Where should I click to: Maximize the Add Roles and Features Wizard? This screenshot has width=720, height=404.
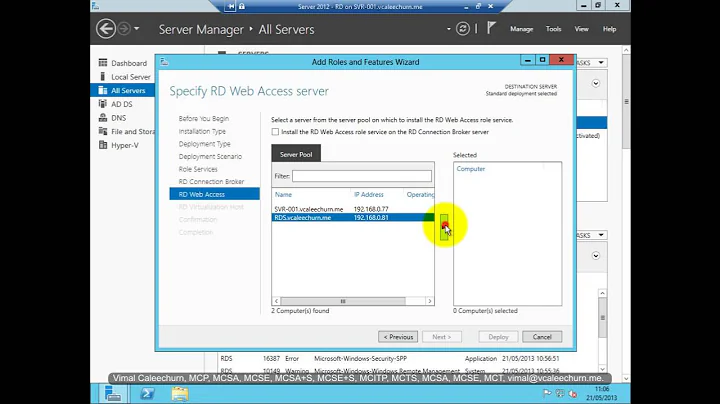pos(542,60)
